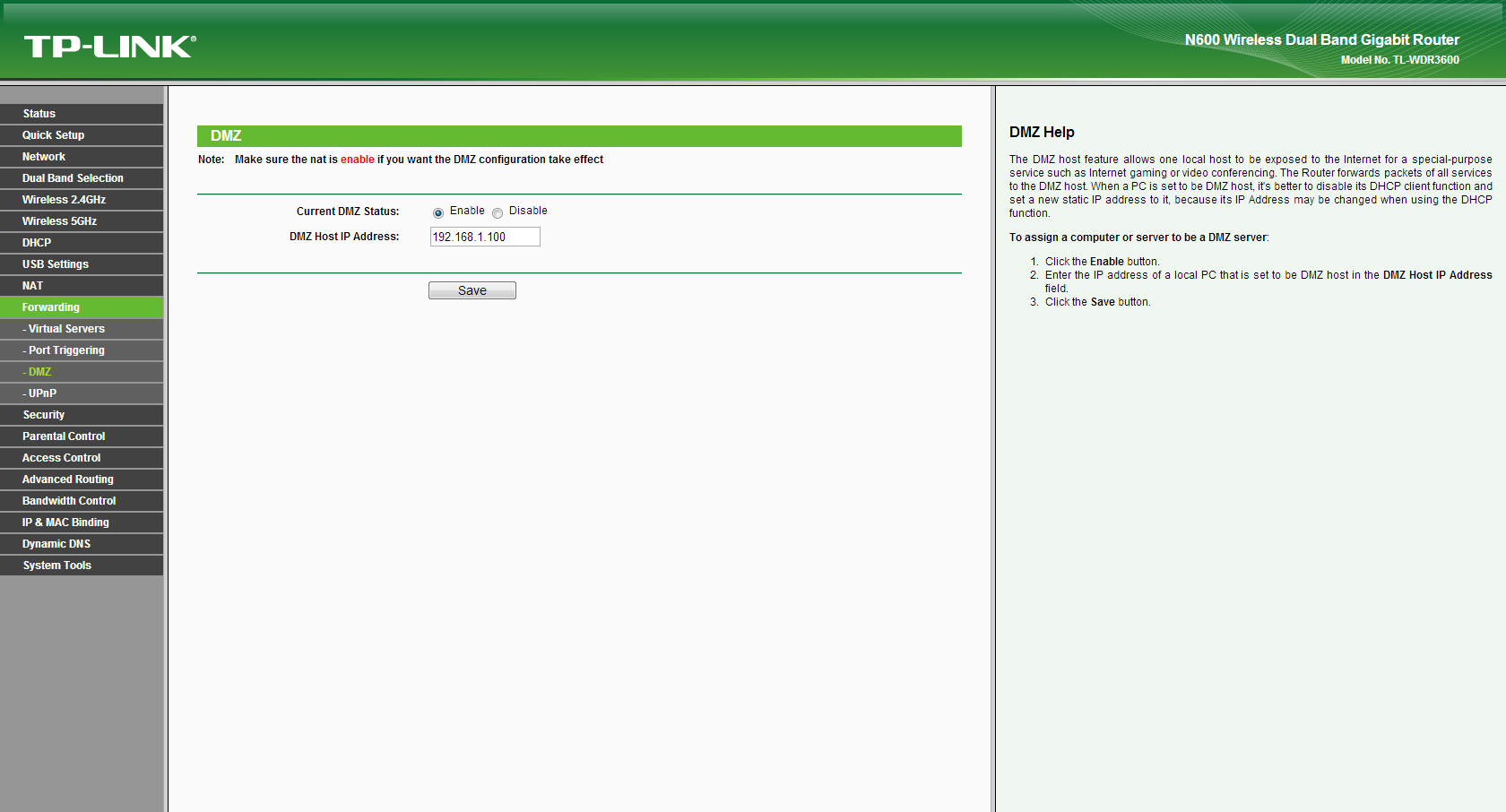Screen dimensions: 1506x812
Task: Open USB Settings menu
Action: pyautogui.click(x=82, y=264)
